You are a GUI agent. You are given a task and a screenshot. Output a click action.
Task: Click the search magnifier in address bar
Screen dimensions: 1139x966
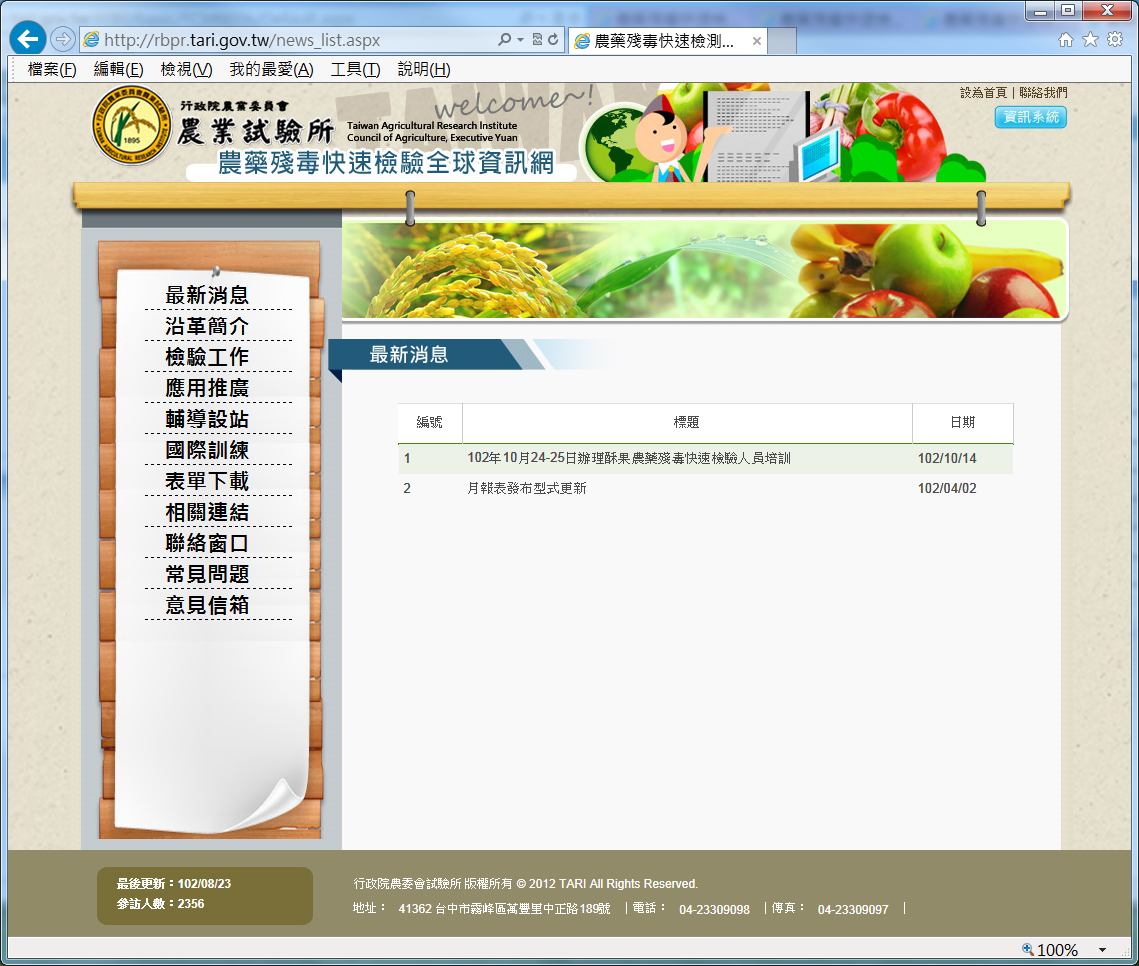505,40
